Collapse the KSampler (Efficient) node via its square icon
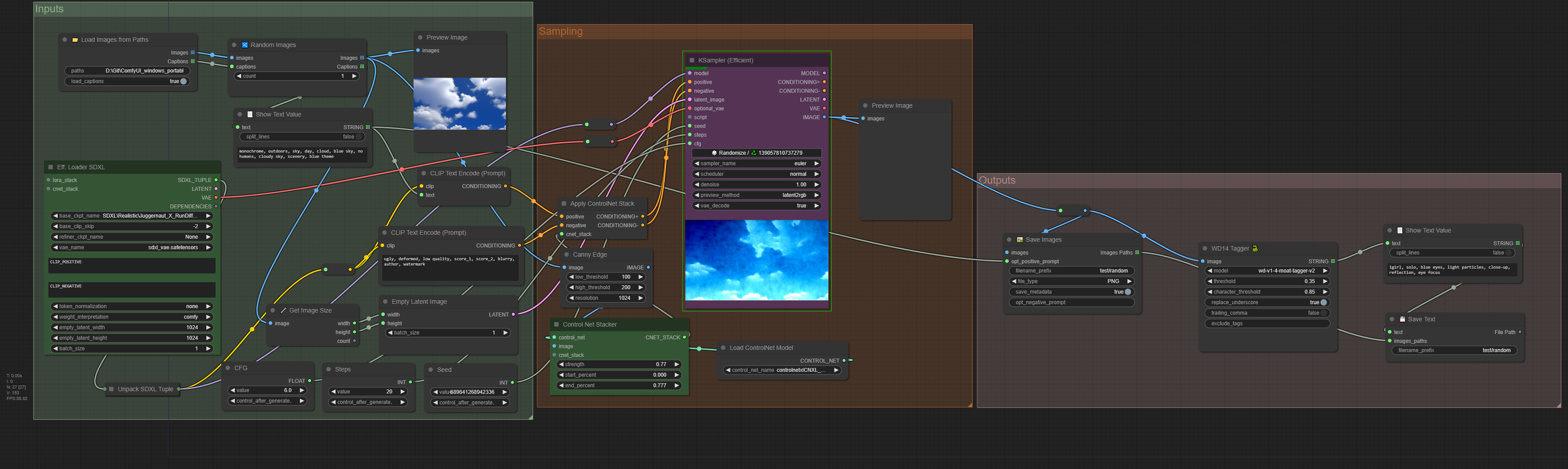Viewport: 1568px width, 469px height. (x=692, y=60)
